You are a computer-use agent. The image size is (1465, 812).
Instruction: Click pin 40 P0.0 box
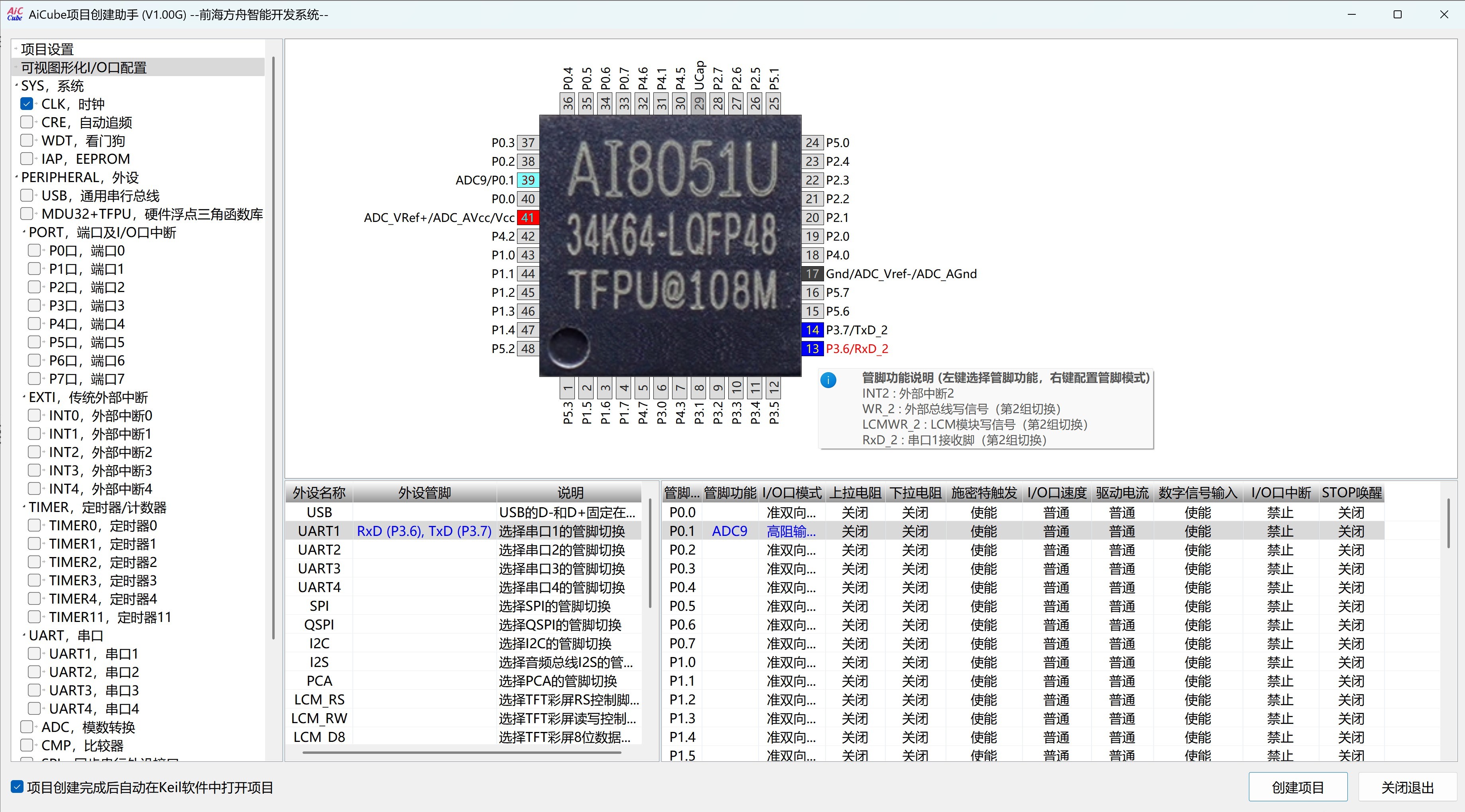[528, 199]
